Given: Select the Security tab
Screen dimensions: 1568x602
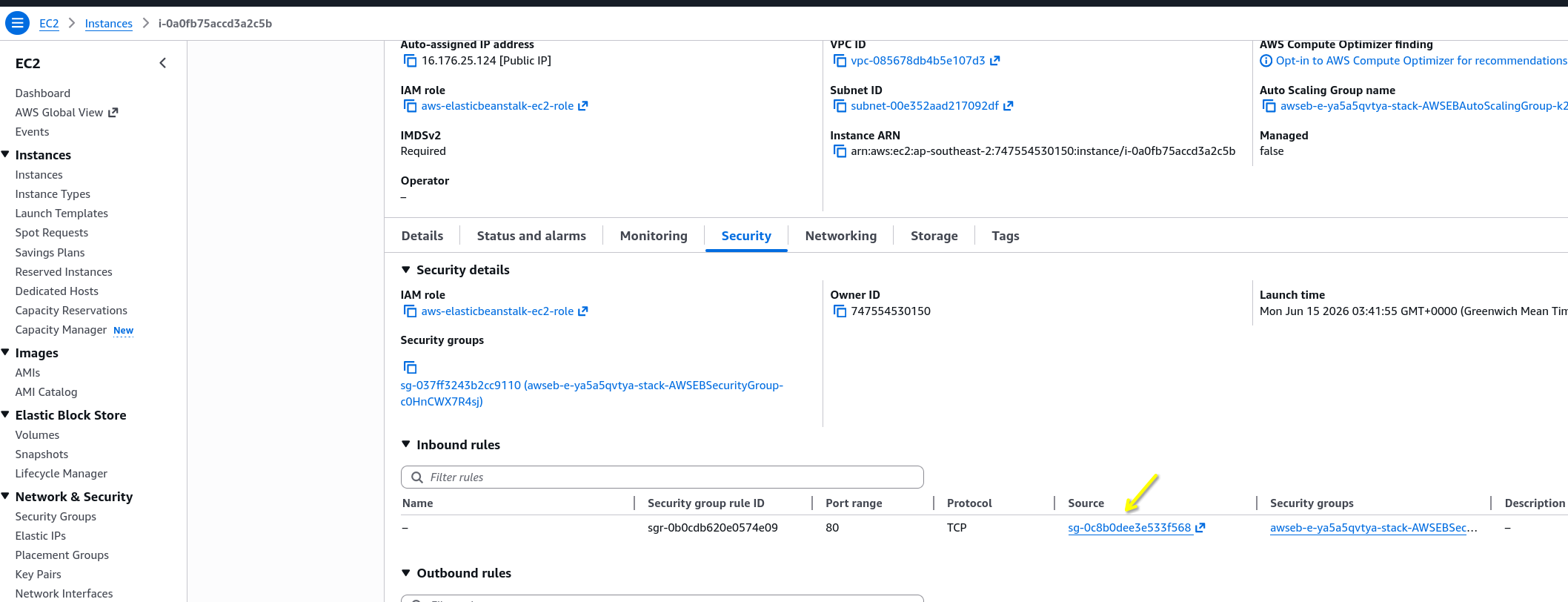Looking at the screenshot, I should click(x=746, y=236).
